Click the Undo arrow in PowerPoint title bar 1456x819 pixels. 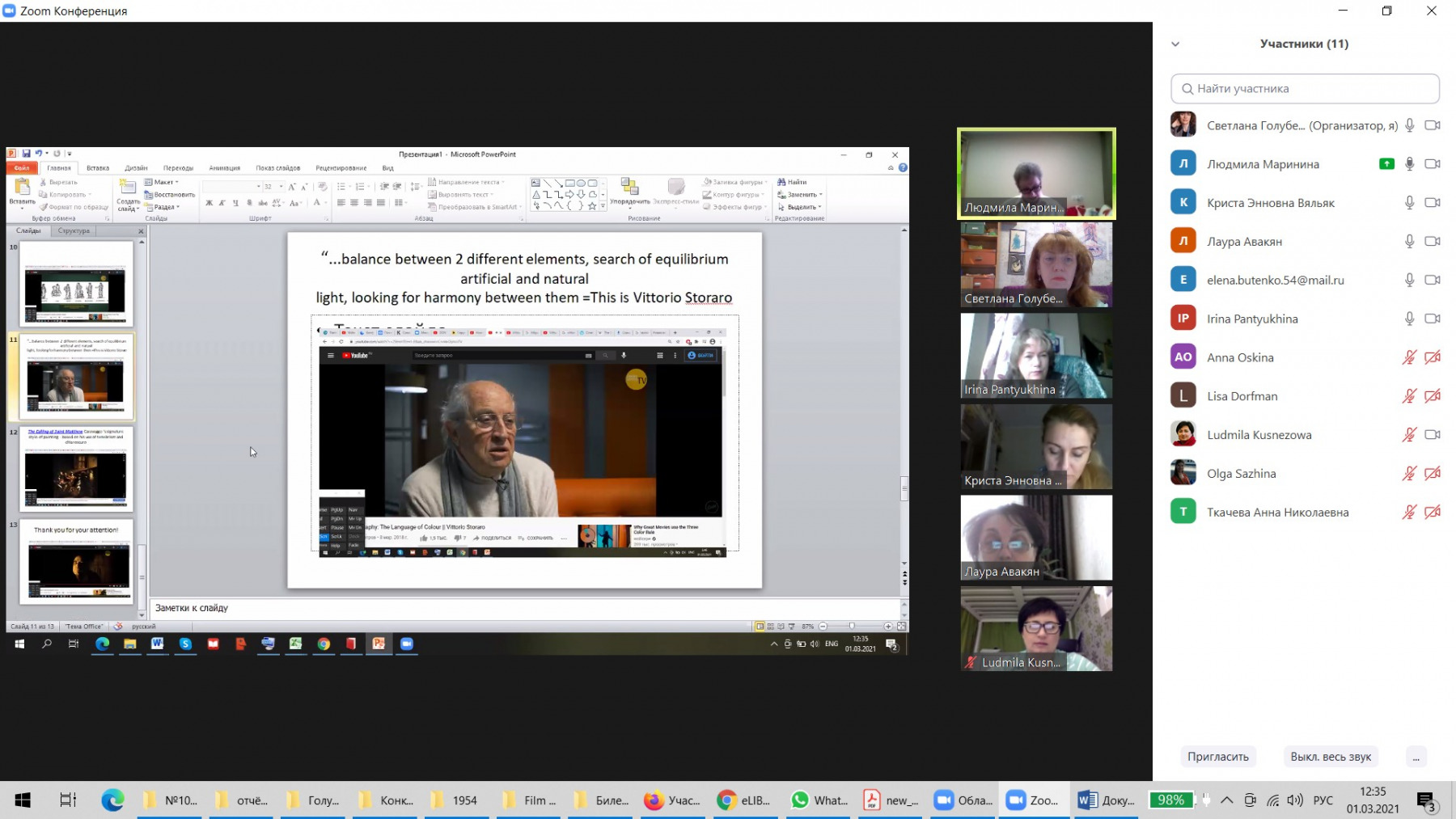37,154
